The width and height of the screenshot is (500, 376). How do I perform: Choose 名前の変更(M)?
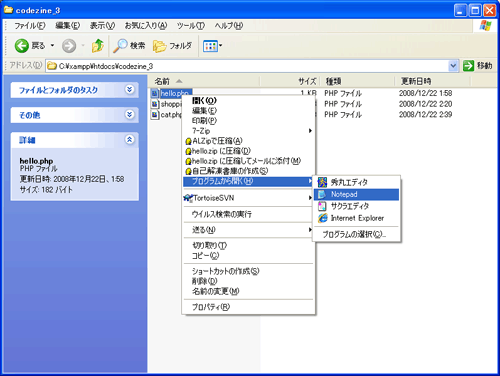(x=249, y=291)
